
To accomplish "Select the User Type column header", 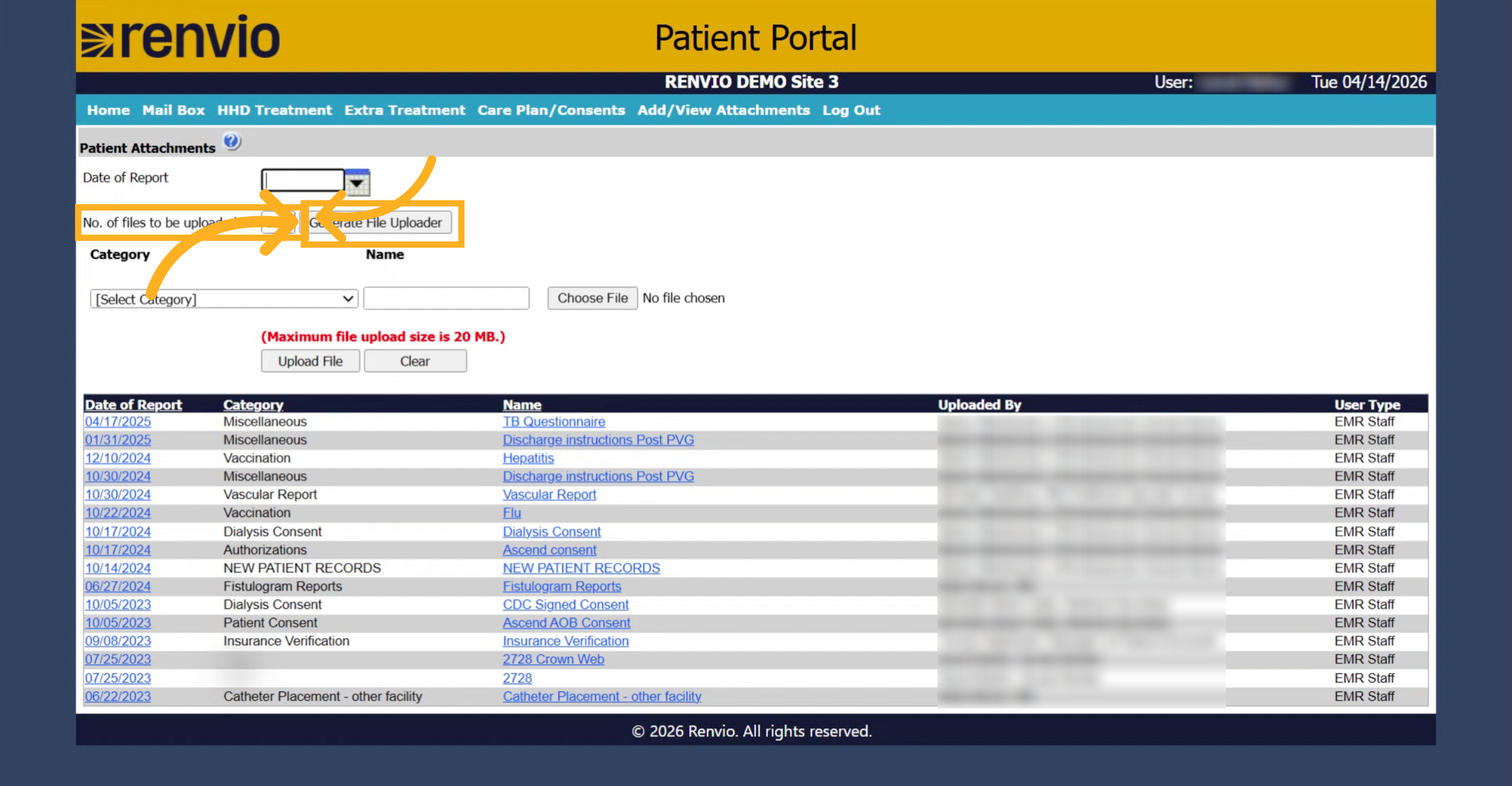I will (1367, 405).
